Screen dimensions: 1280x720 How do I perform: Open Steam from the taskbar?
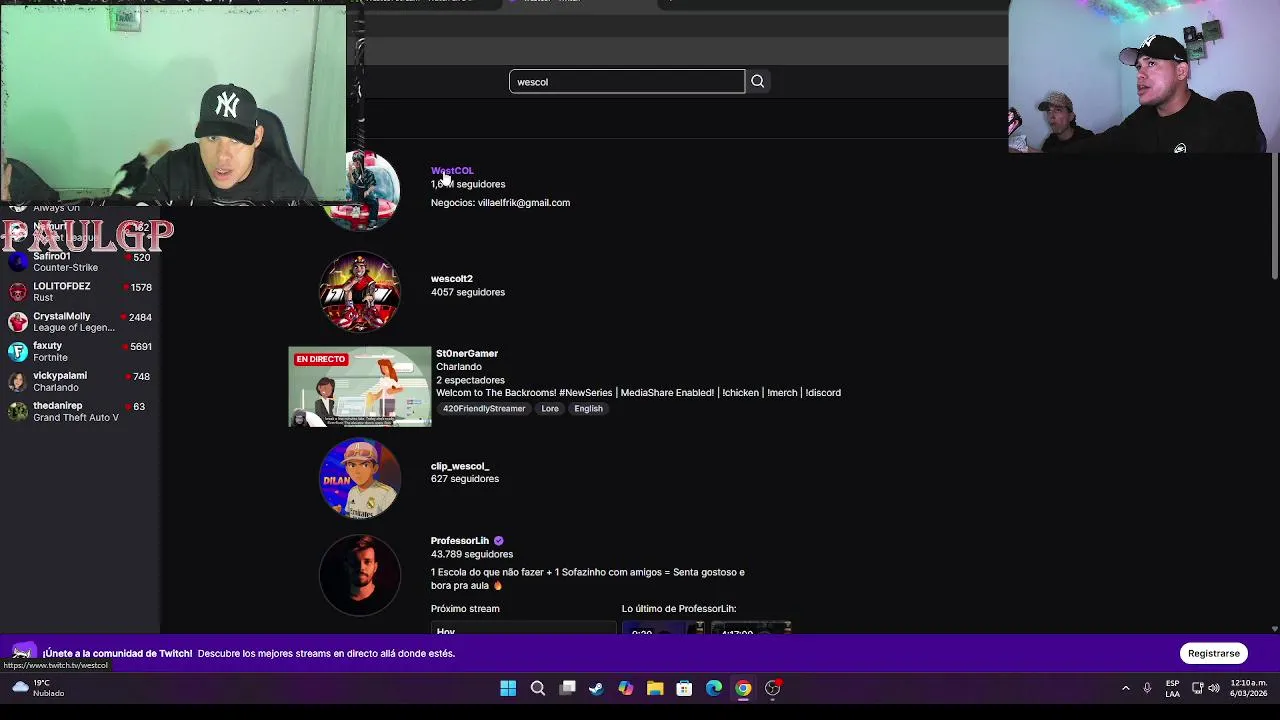coord(596,688)
